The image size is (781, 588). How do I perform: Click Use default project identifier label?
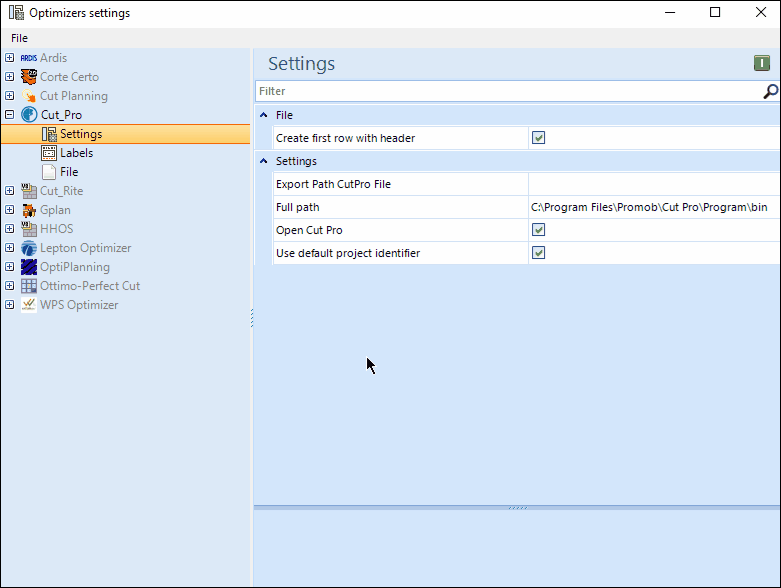348,253
